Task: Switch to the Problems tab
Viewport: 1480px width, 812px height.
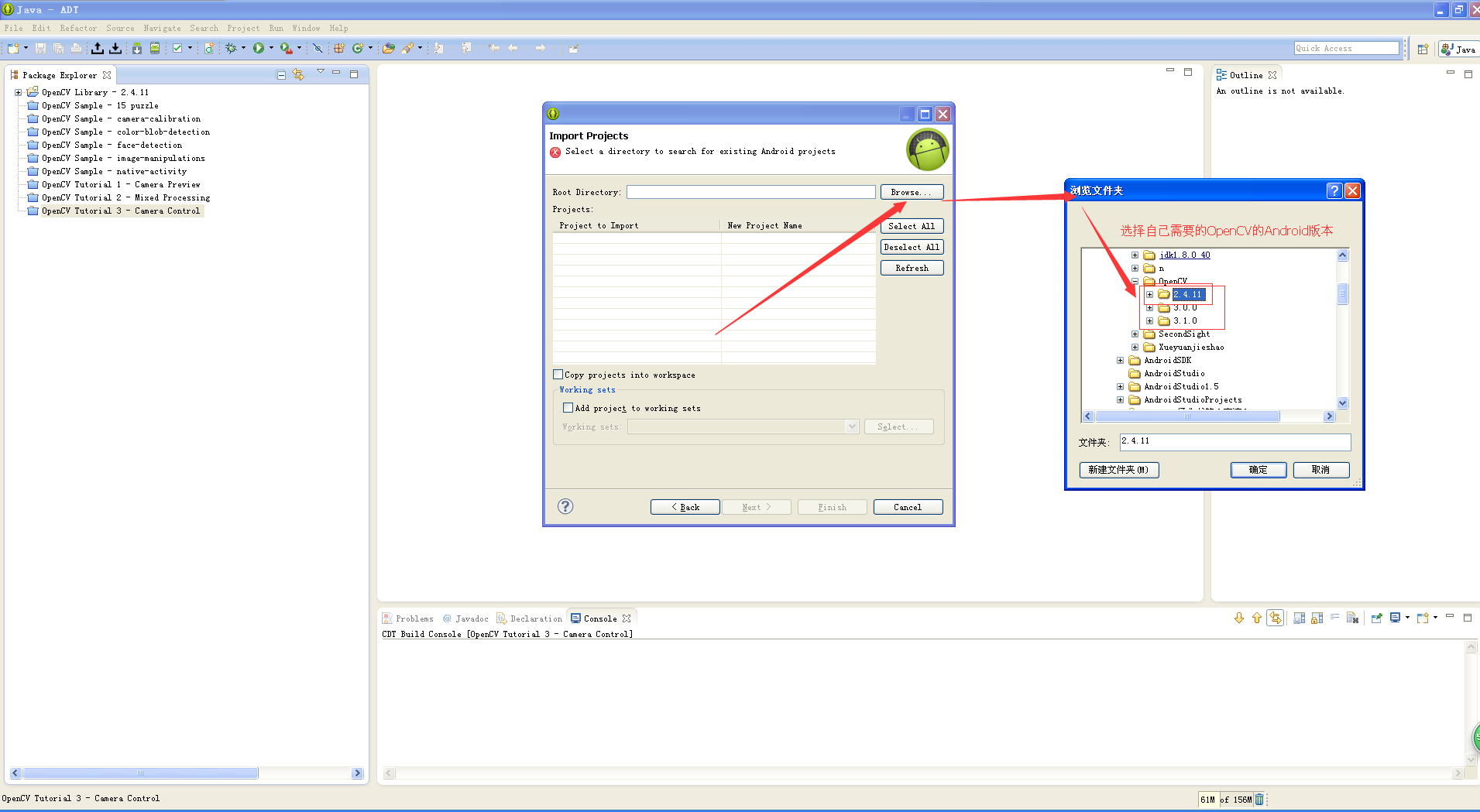Action: point(408,618)
